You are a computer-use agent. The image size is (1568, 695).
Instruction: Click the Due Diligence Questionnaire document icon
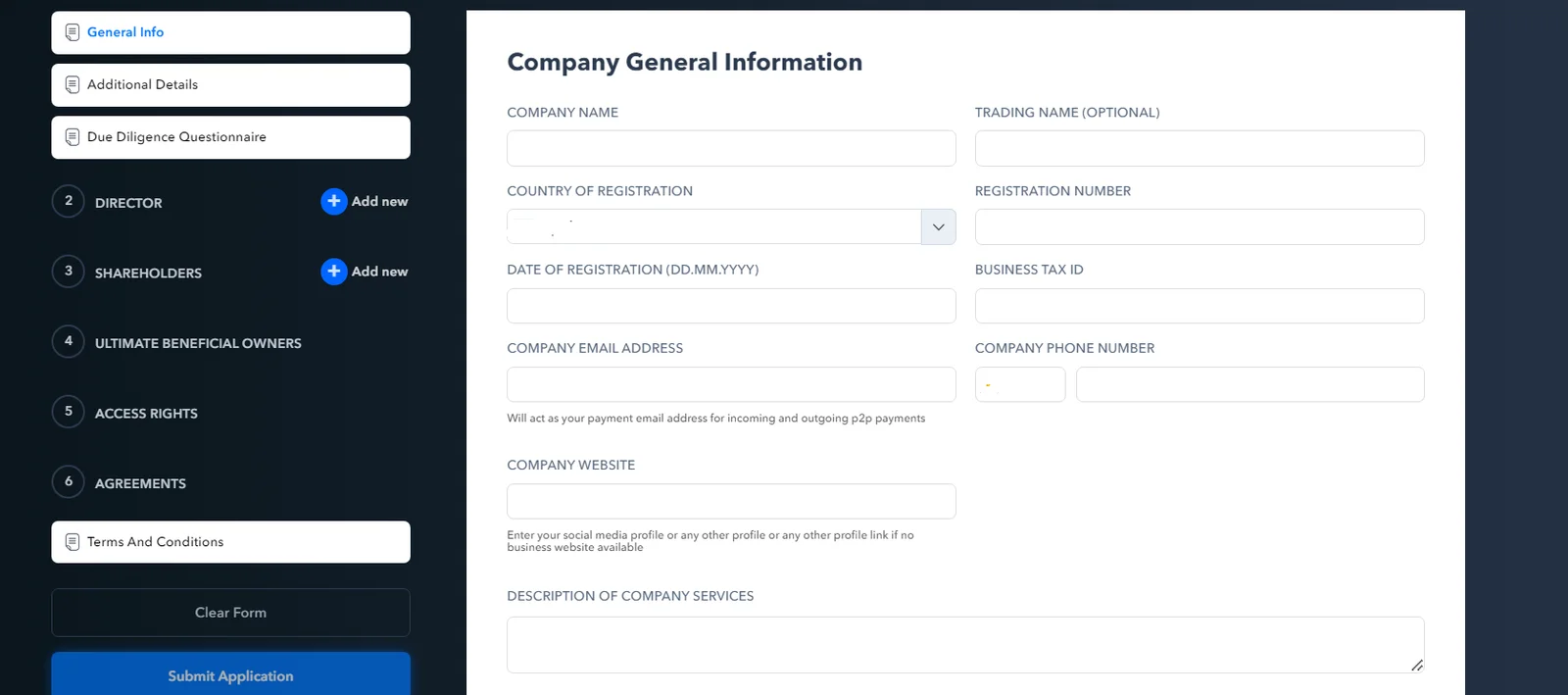click(73, 137)
